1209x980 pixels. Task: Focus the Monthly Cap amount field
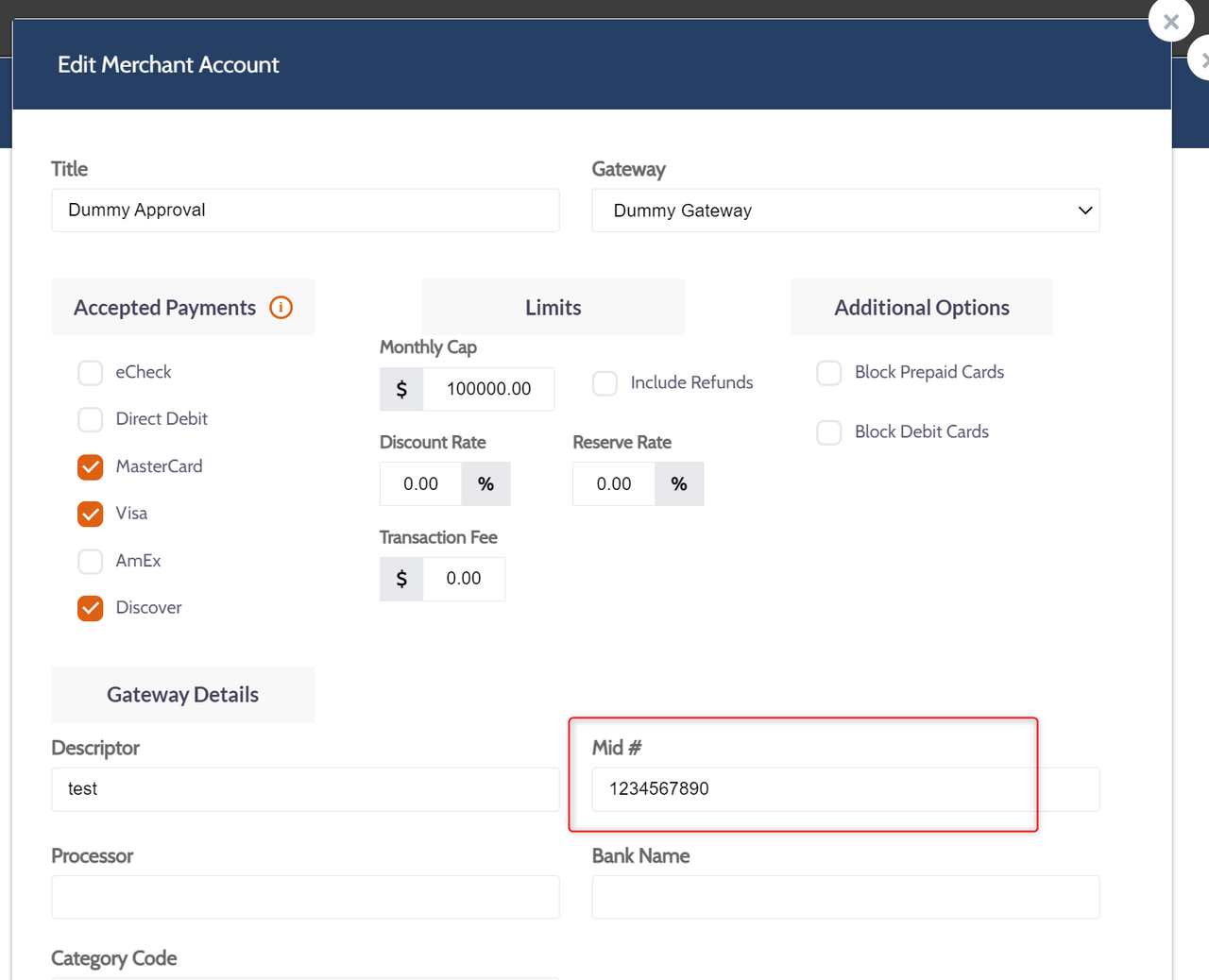[488, 389]
